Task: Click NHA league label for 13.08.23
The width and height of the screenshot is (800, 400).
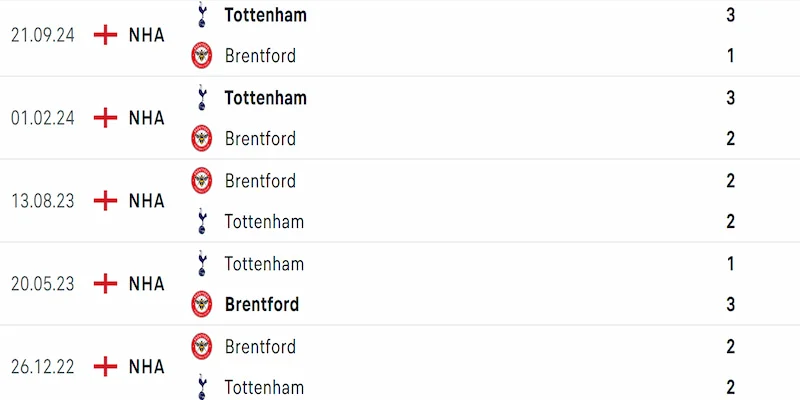Action: (x=147, y=201)
